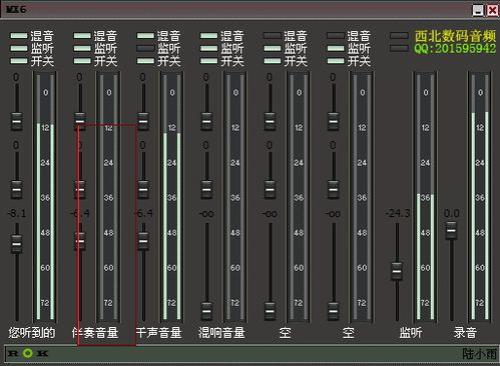Viewport: 500px width, 366px height.
Task: Click the level meter of the 混响音量 channel
Action: click(235, 197)
